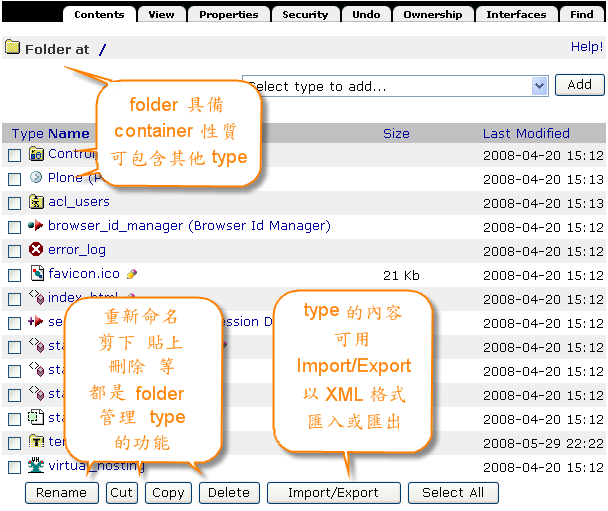Open the Help! link
608x511 pixels.
(587, 47)
